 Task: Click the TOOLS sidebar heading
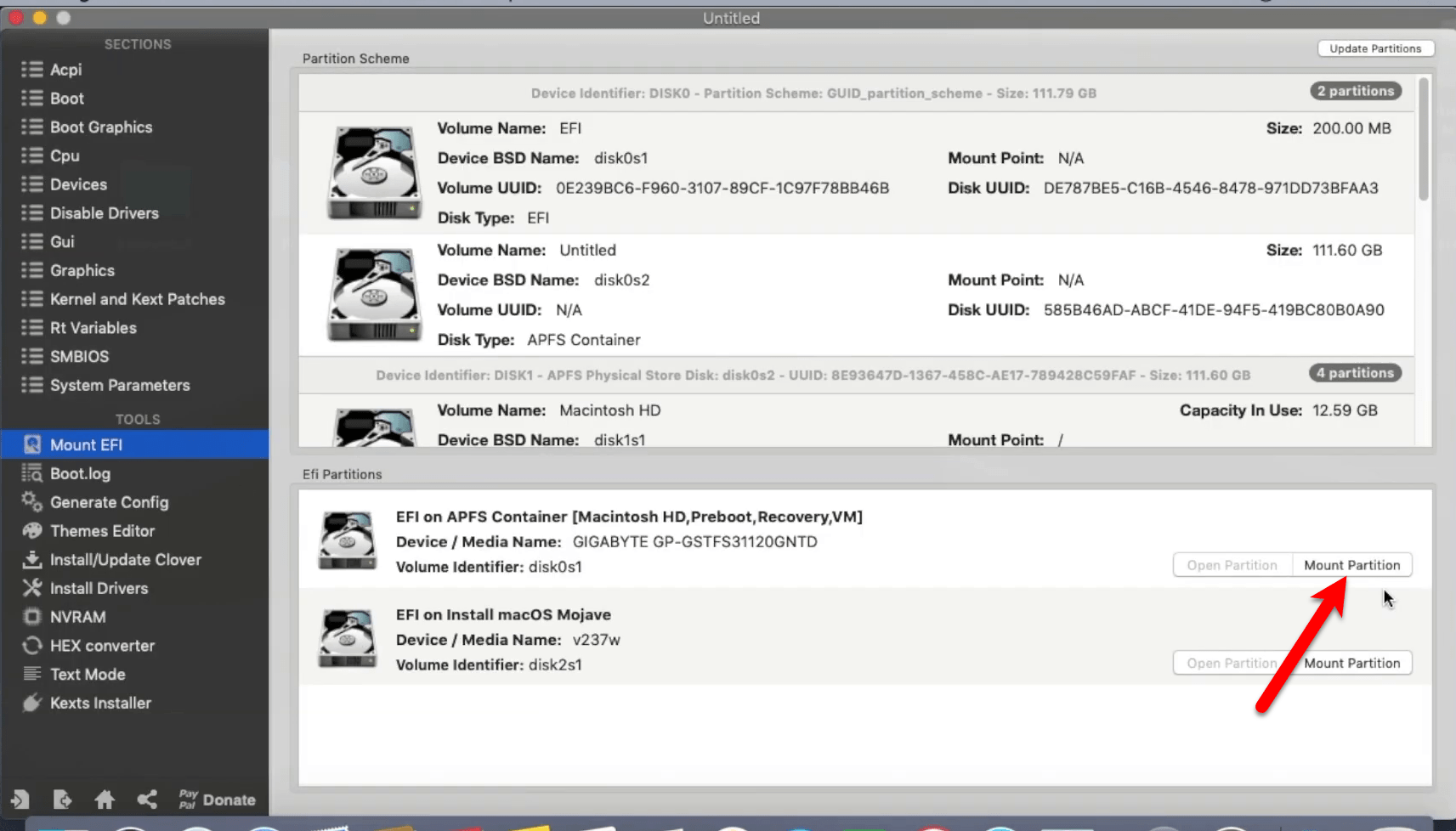point(138,420)
